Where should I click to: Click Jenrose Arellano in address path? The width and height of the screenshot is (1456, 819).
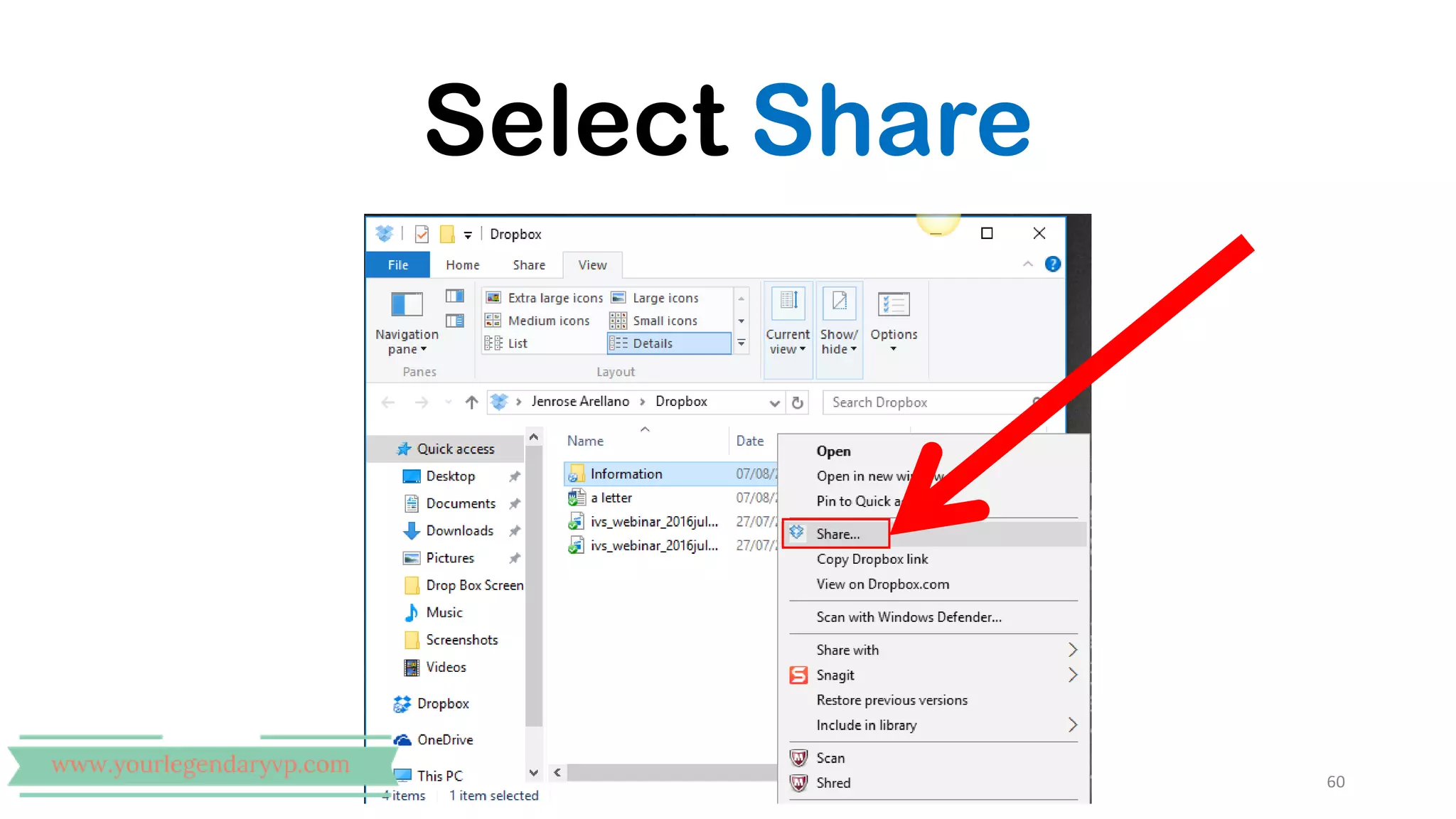click(580, 401)
